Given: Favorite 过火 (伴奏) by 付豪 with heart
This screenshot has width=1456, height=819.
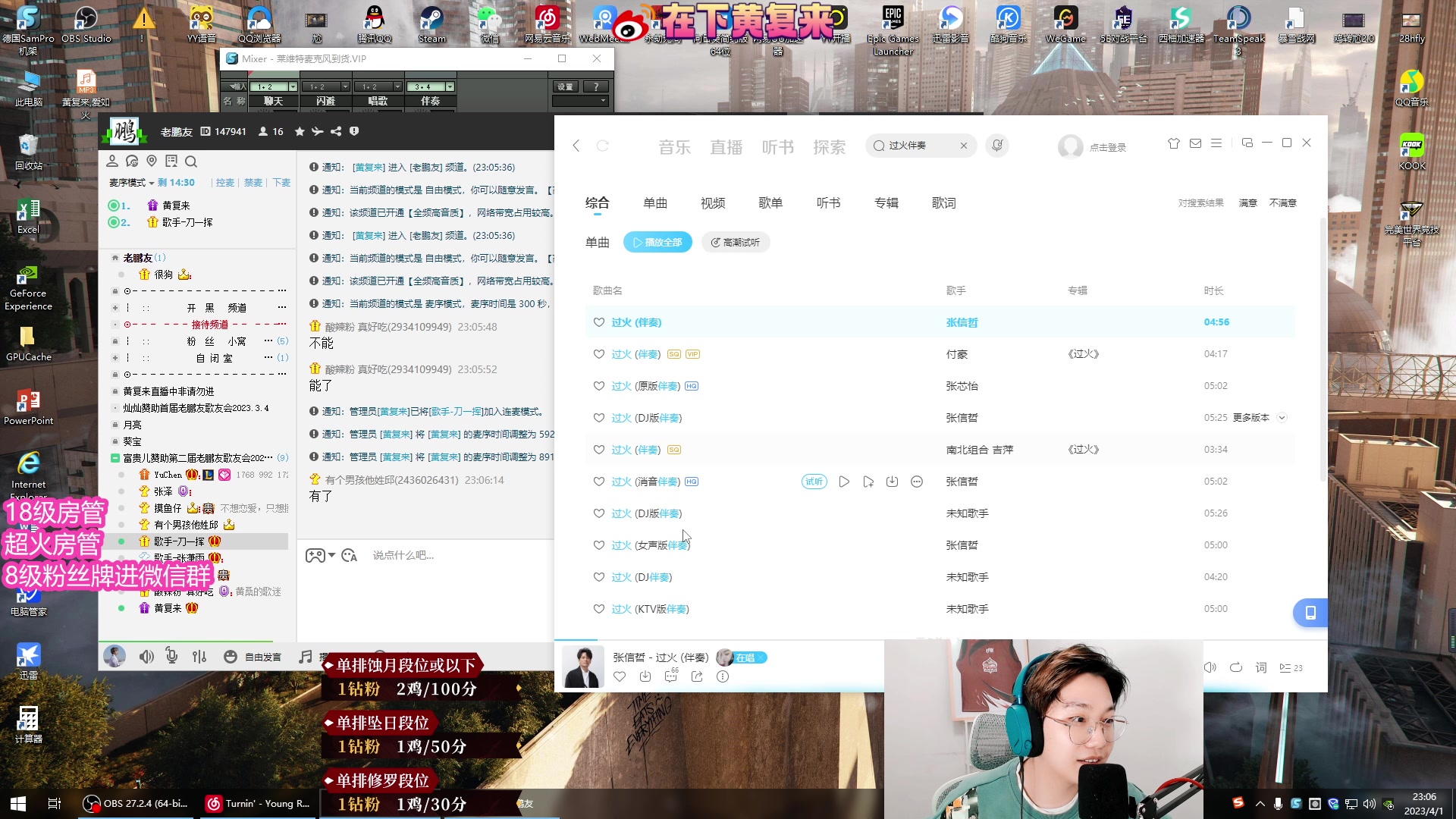Looking at the screenshot, I should [599, 354].
